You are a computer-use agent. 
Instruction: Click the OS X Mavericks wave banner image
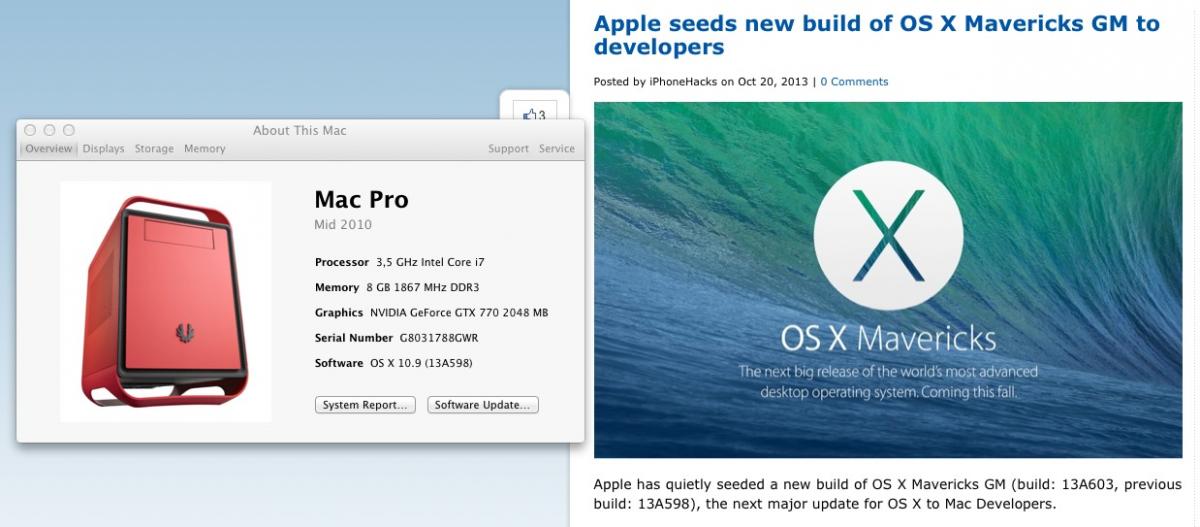click(888, 280)
